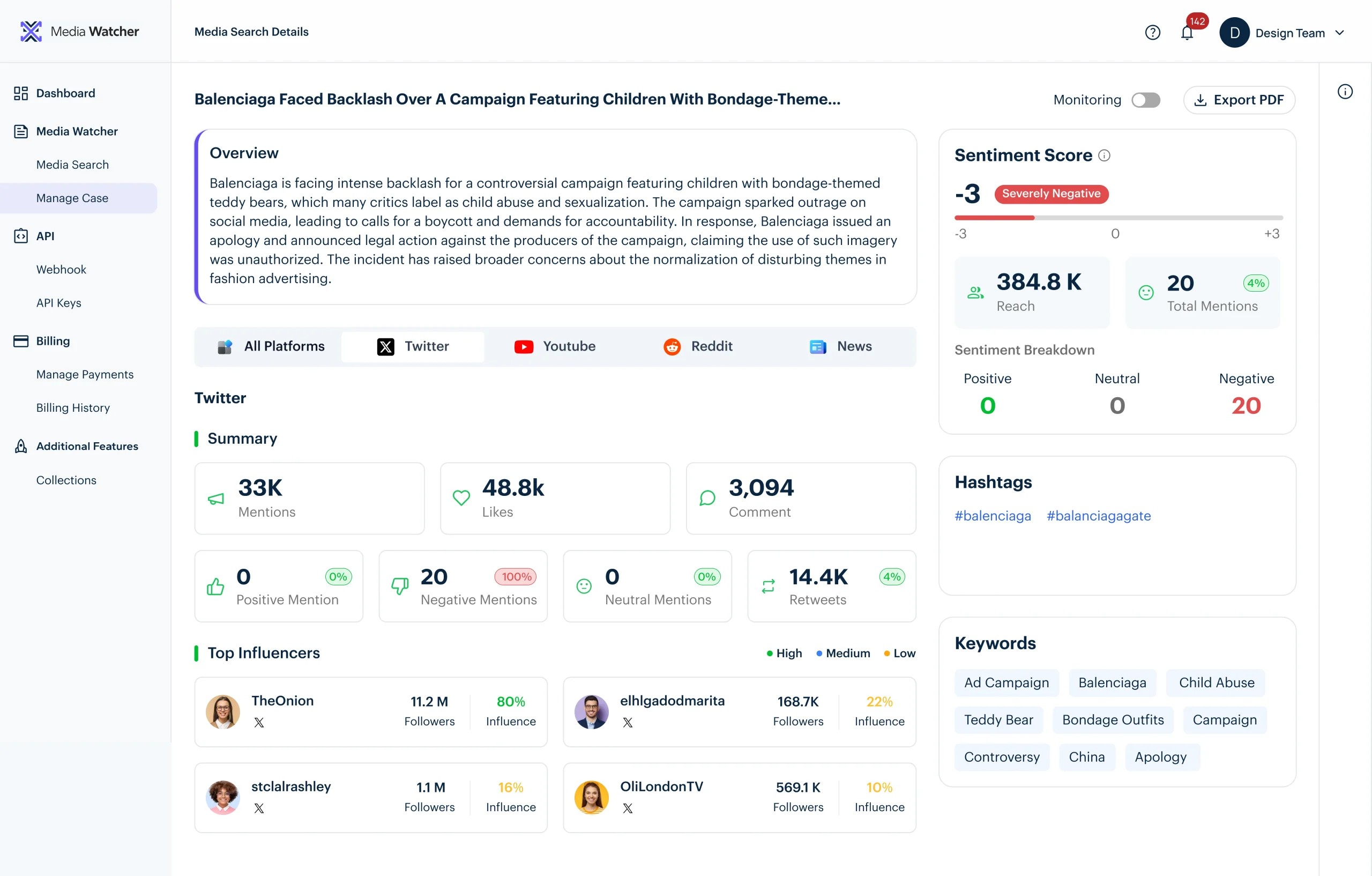Click the Negative Mentions thumbs-down icon
1372x876 pixels.
(399, 586)
